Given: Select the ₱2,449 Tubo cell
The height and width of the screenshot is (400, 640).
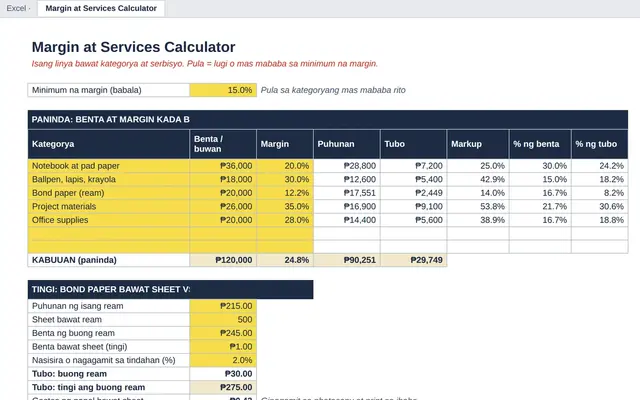Looking at the screenshot, I should point(413,193).
